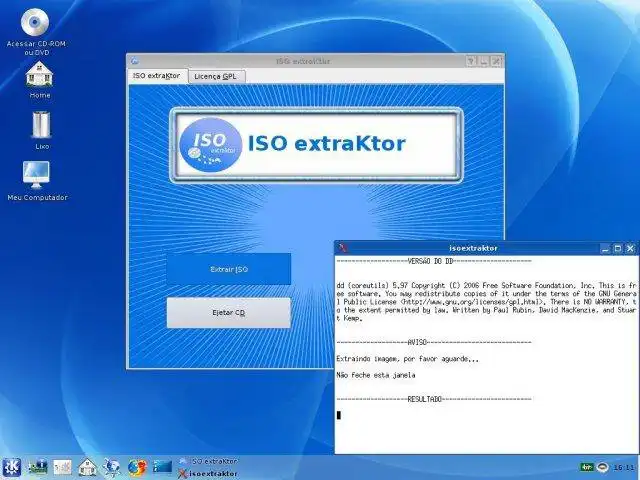Screen dimensions: 640x480
Task: Switch to the ISO extraKtor tab
Action: (157, 76)
